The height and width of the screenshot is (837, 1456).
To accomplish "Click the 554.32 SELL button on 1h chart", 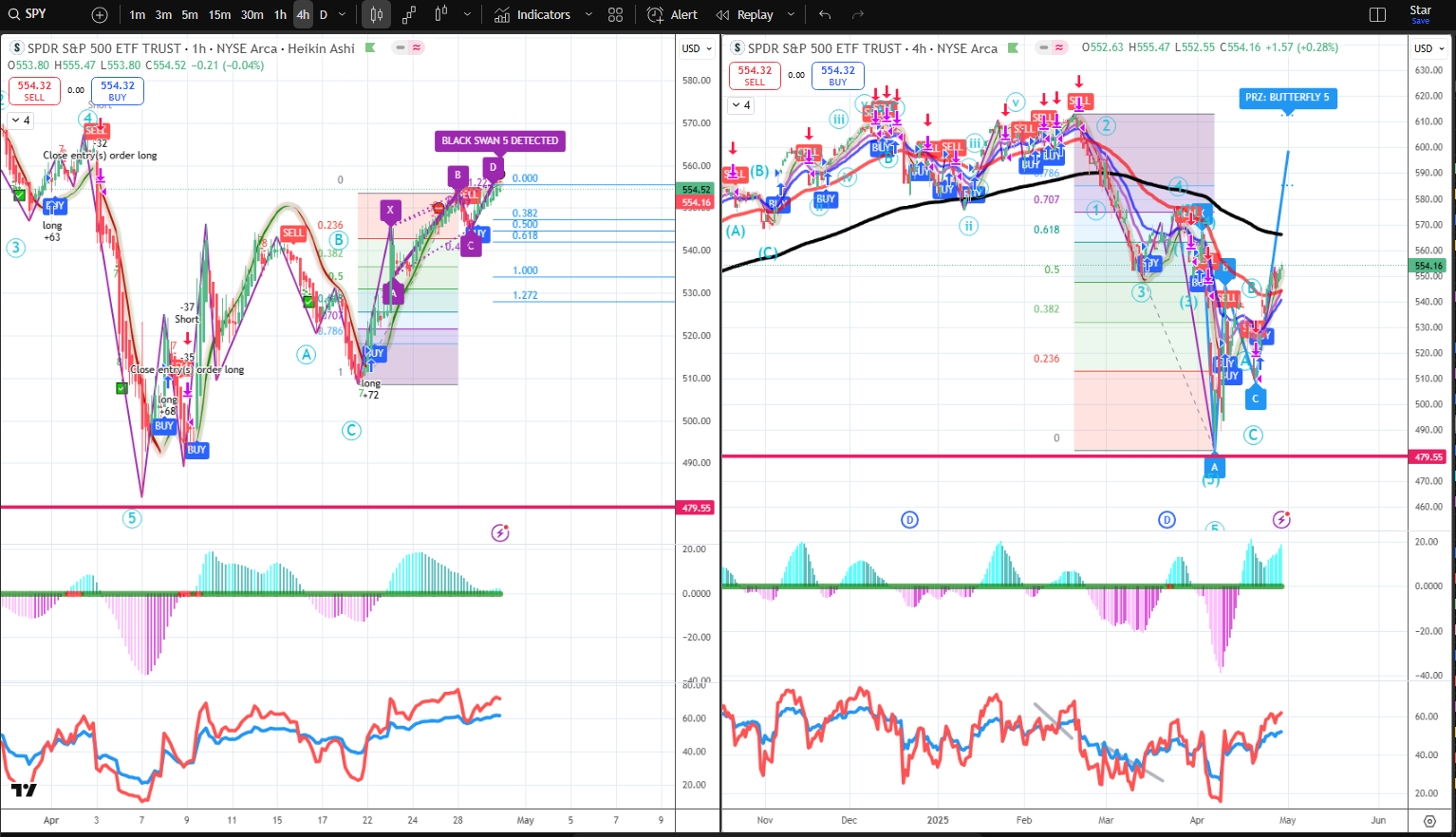I will point(34,90).
